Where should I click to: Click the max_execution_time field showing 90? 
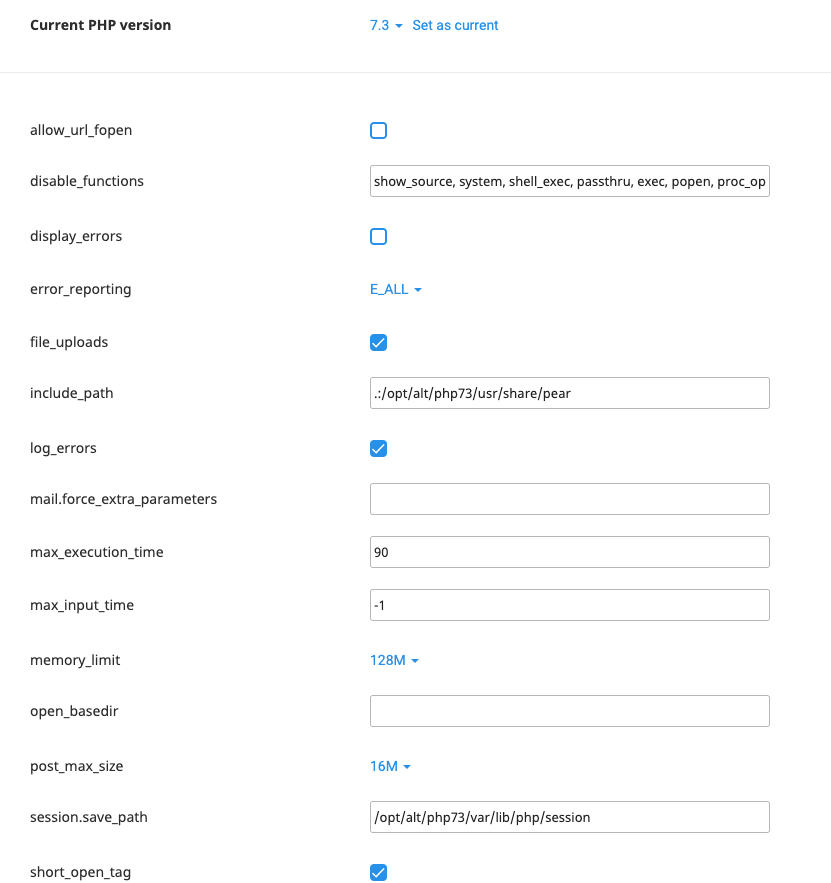[x=569, y=552]
